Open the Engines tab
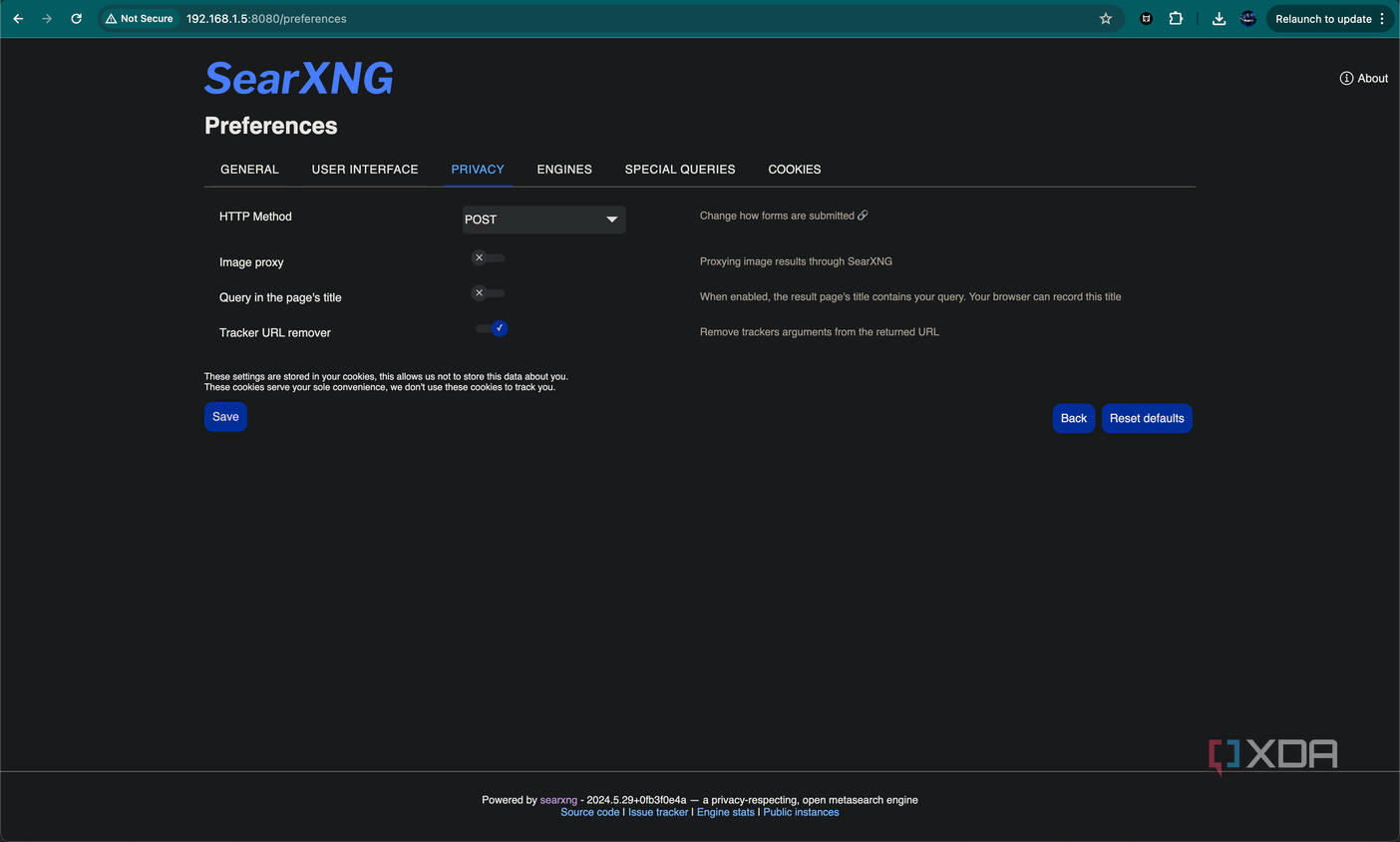This screenshot has width=1400, height=842. click(564, 170)
